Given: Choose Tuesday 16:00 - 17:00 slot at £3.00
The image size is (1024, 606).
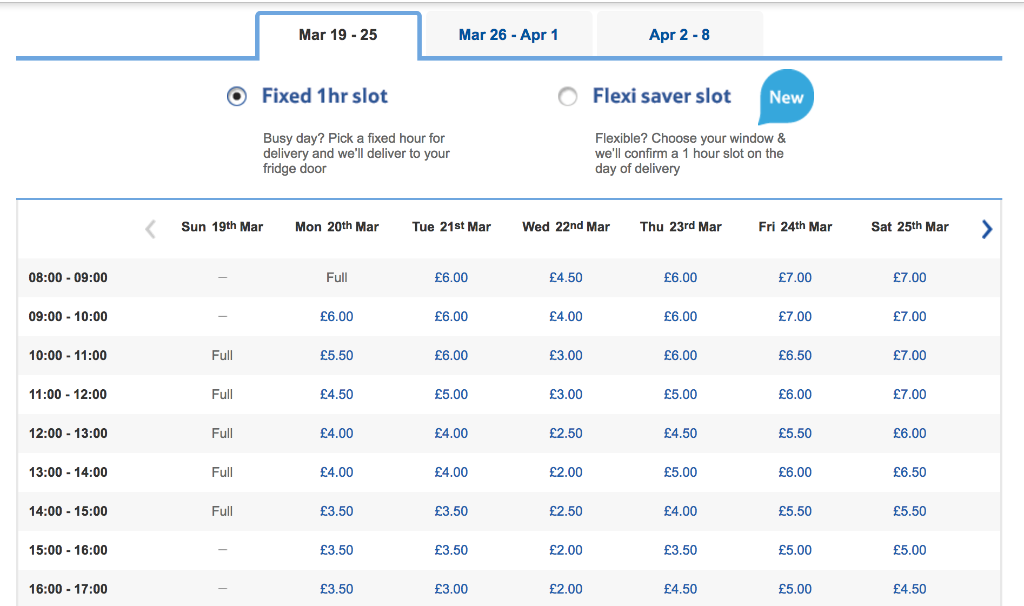Looking at the screenshot, I should pyautogui.click(x=451, y=589).
